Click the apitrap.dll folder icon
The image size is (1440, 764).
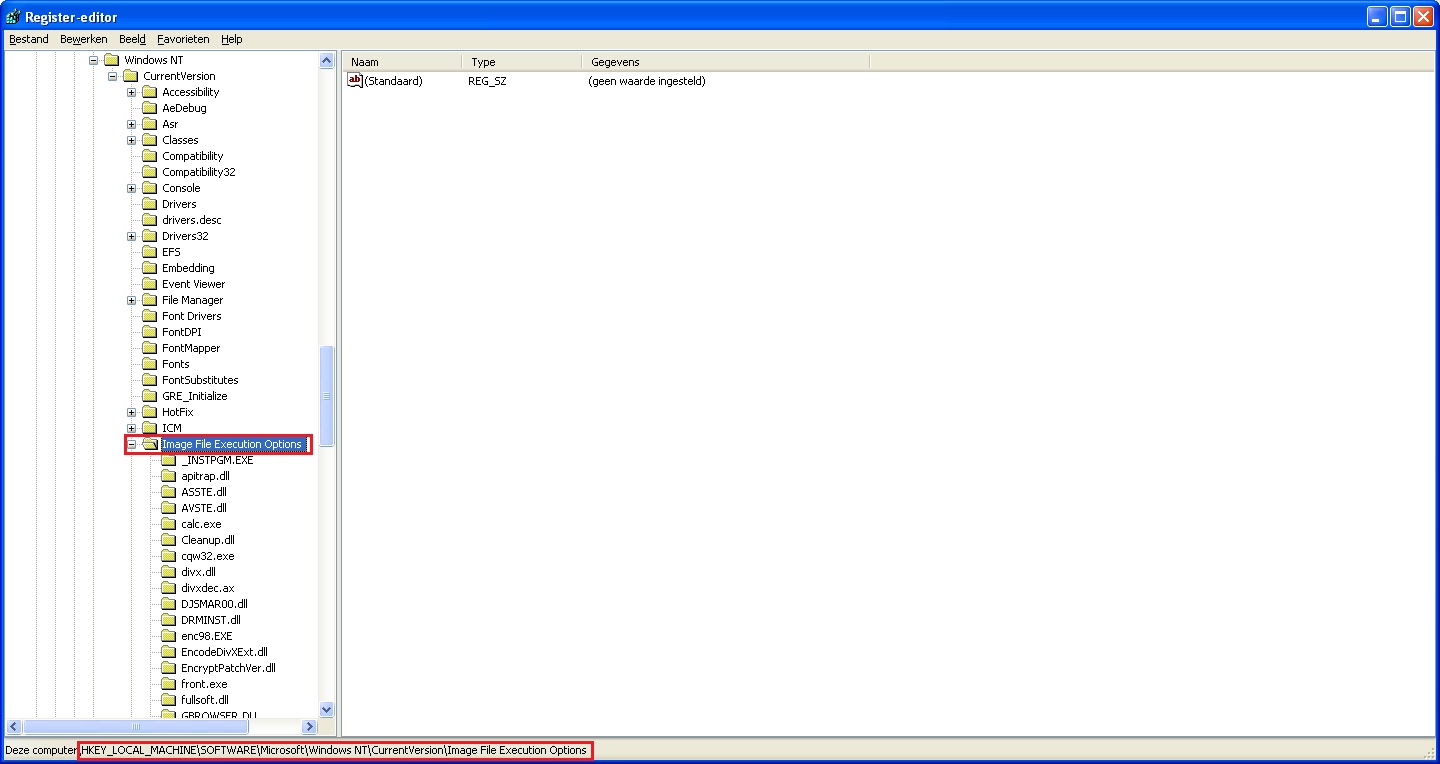[169, 476]
